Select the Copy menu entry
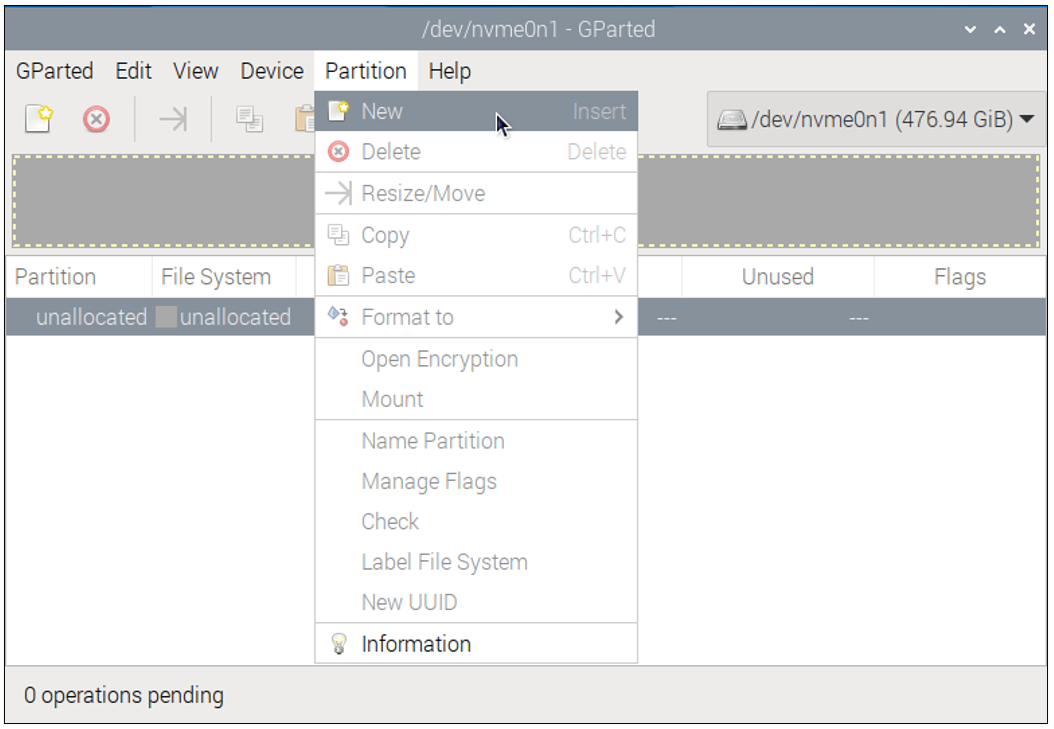The width and height of the screenshot is (1054, 729). pyautogui.click(x=476, y=235)
